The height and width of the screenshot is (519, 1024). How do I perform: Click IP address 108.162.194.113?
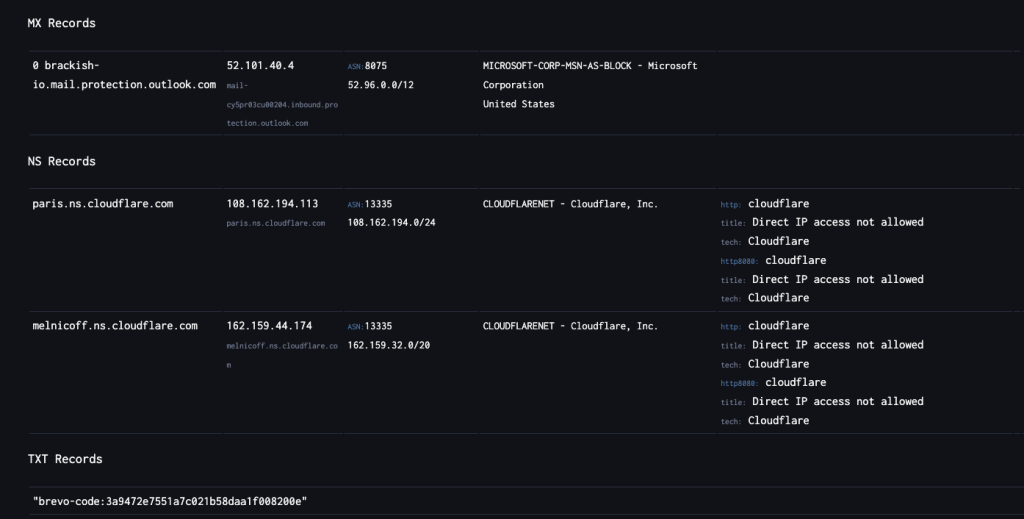click(272, 204)
